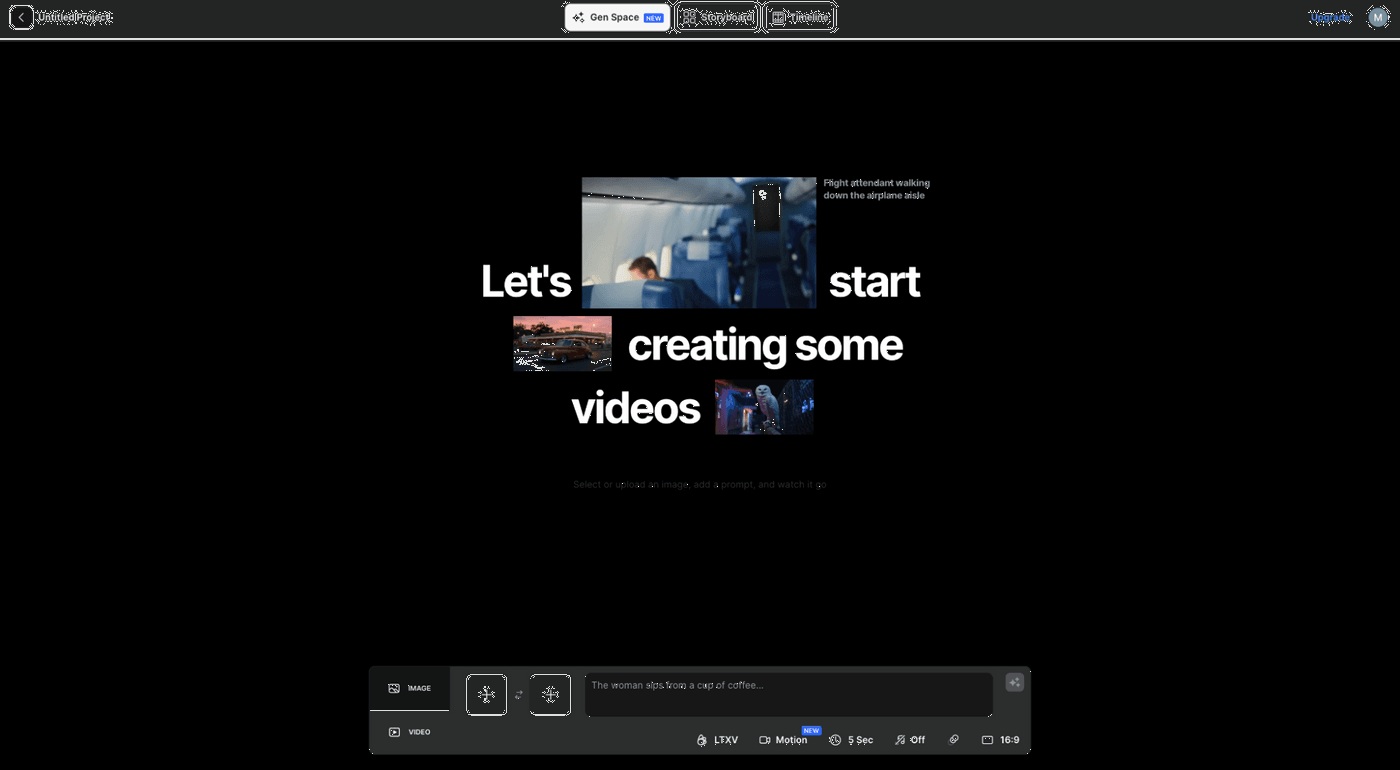Open the 16:9 aspect ratio dropdown
The height and width of the screenshot is (770, 1400).
click(x=1000, y=740)
